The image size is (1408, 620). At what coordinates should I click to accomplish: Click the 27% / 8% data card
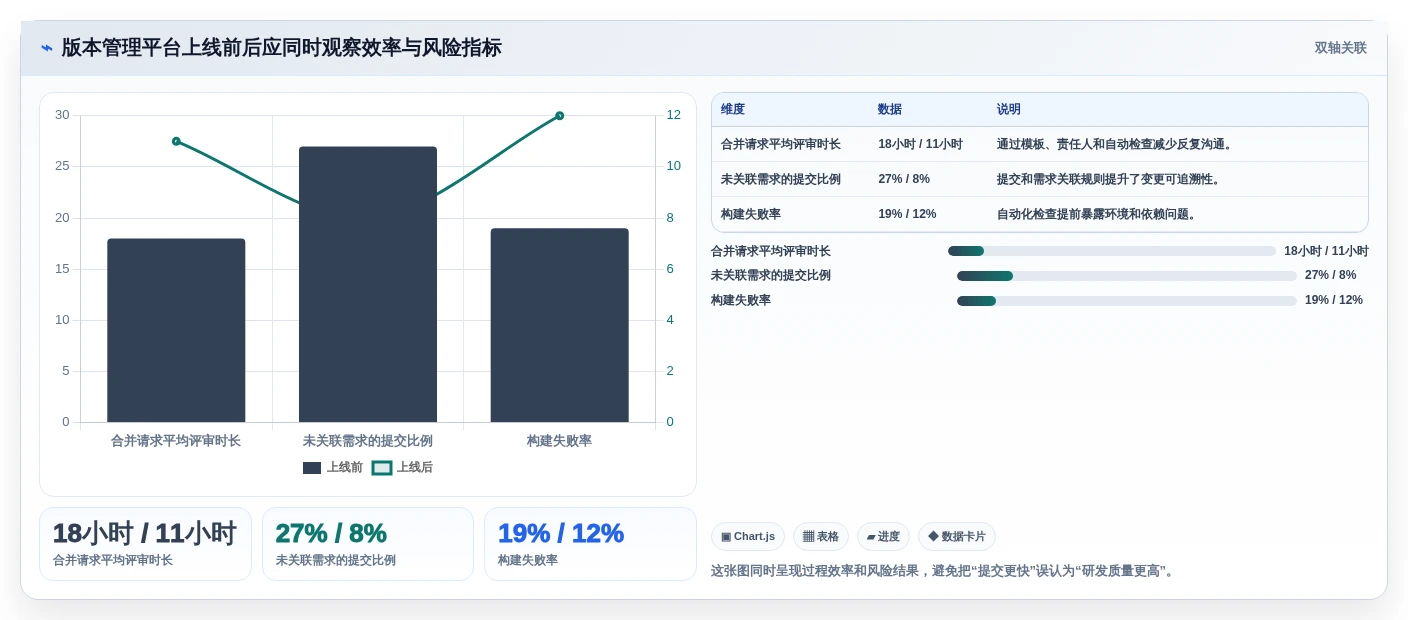[368, 544]
